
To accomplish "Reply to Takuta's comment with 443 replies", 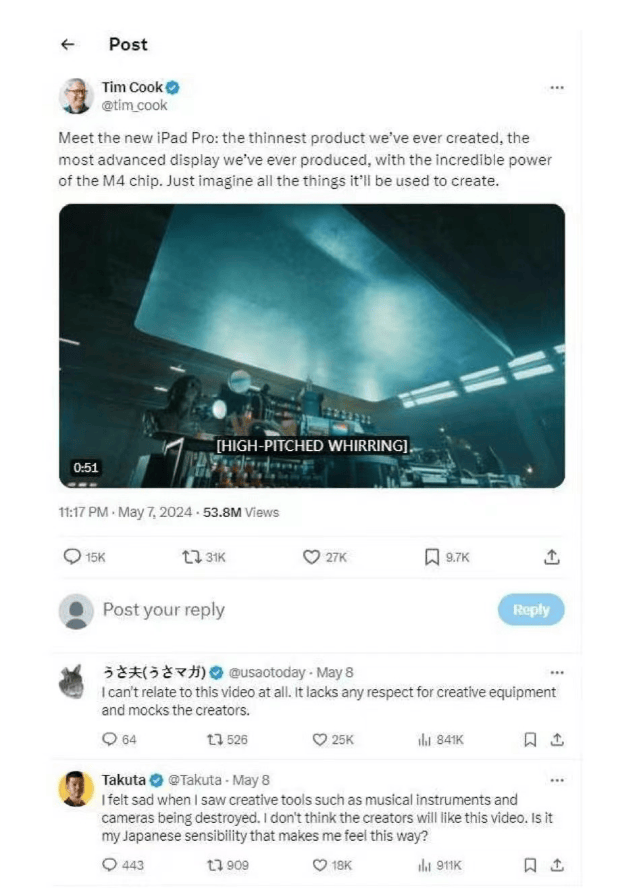I will coord(109,865).
